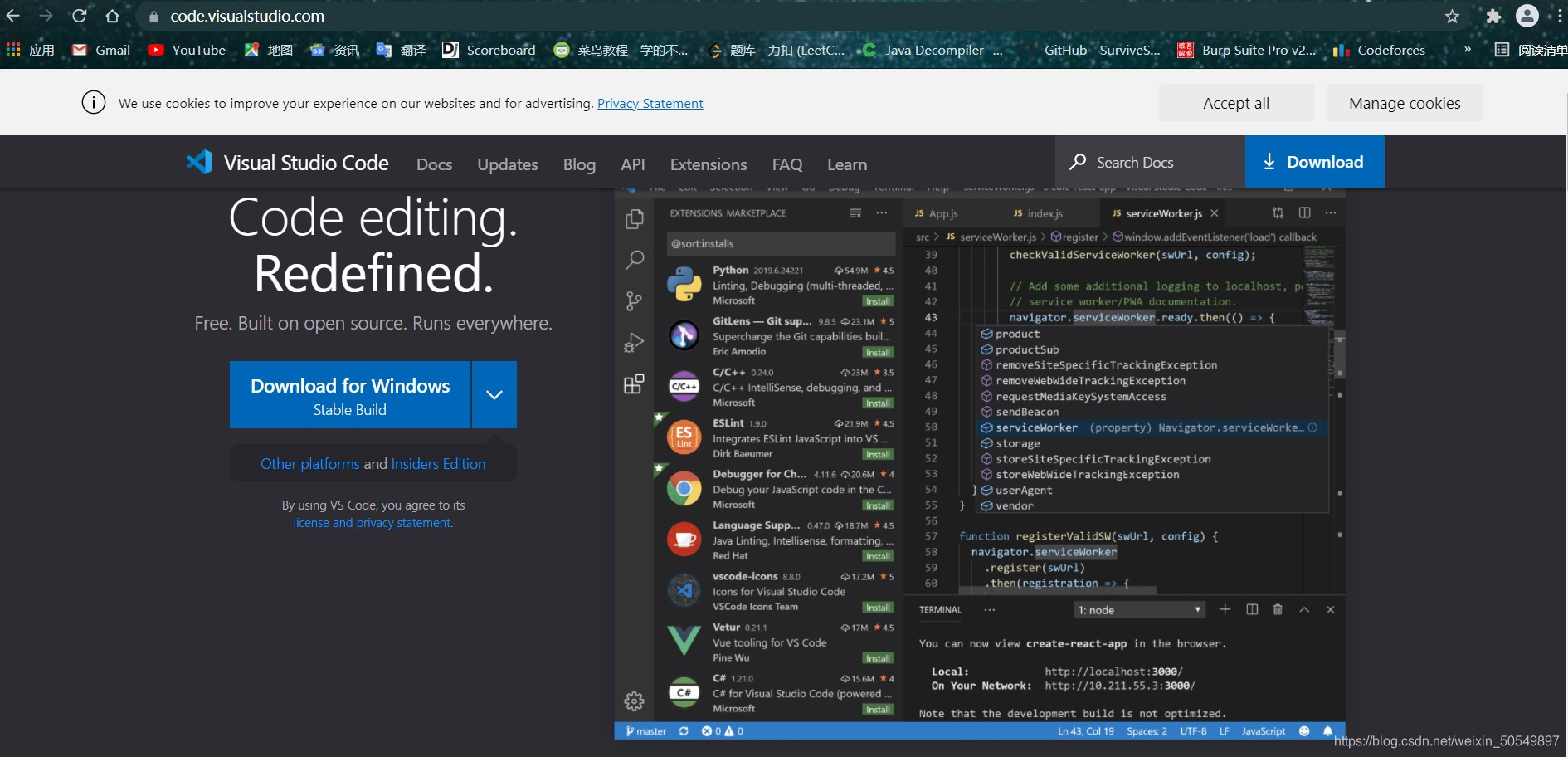Install the Python extension
This screenshot has width=1568, height=757.
[x=878, y=301]
